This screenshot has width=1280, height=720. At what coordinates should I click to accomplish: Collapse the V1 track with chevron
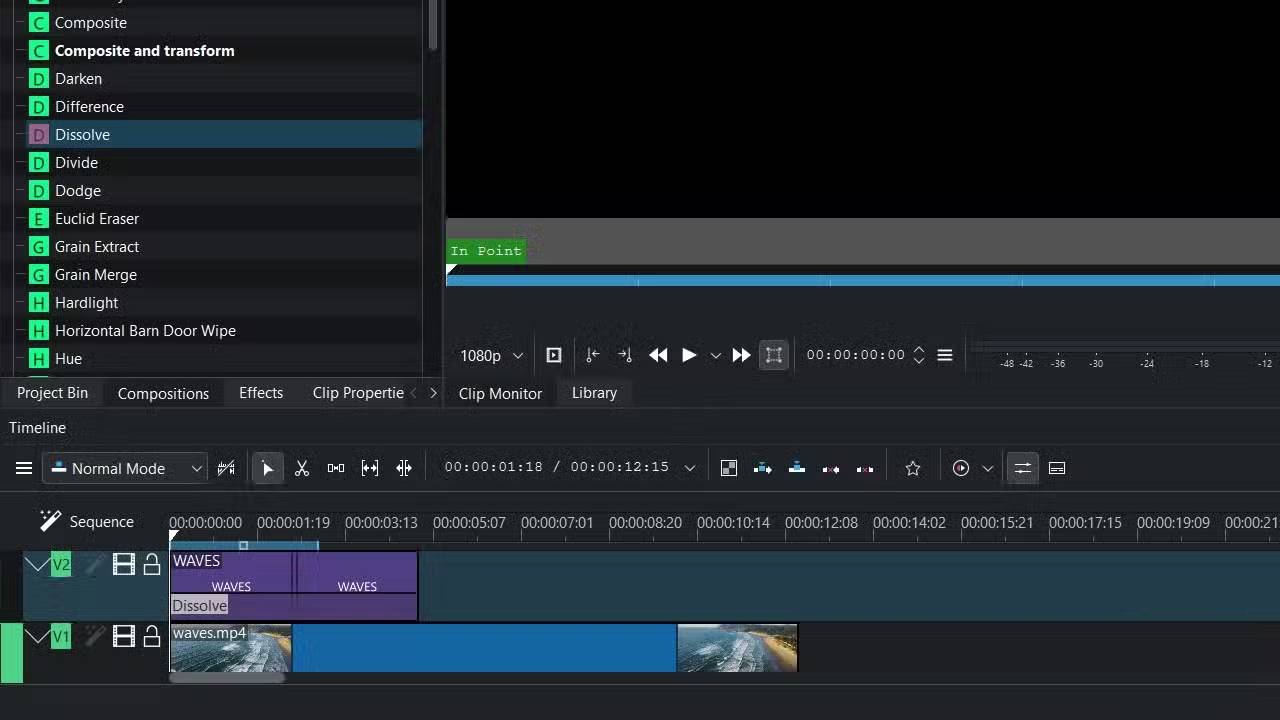click(x=37, y=636)
